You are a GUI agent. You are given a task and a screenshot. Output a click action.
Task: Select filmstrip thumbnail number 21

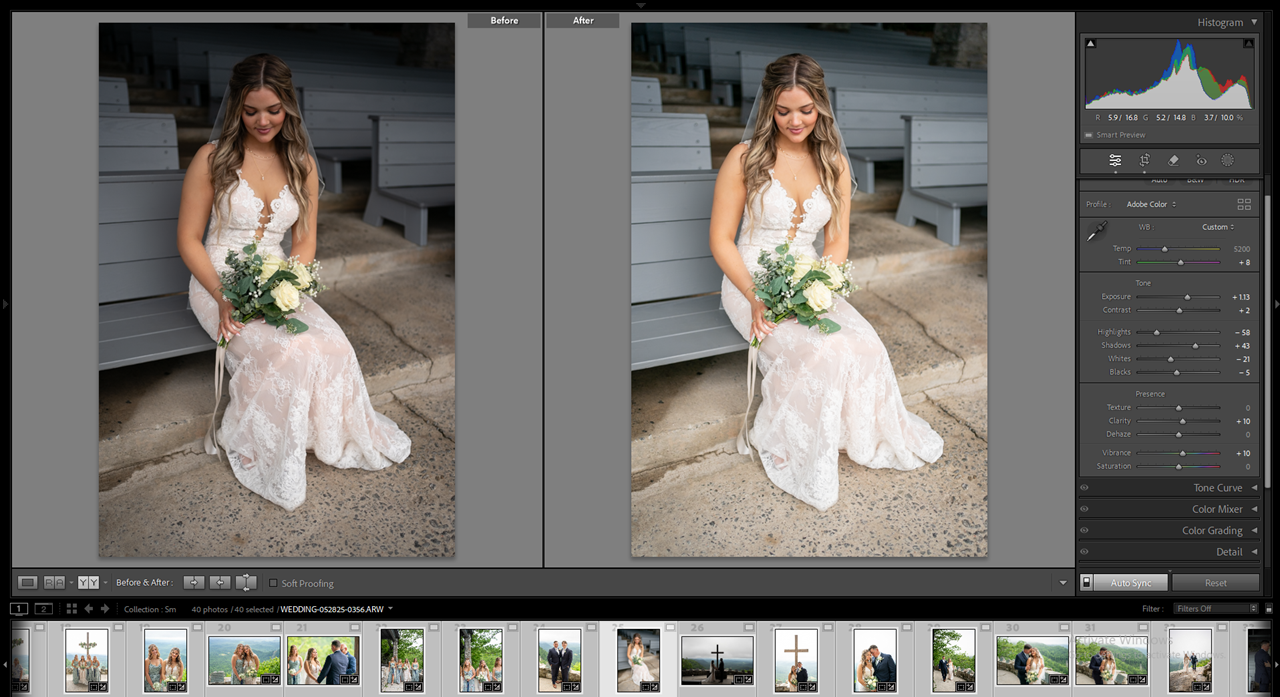323,660
